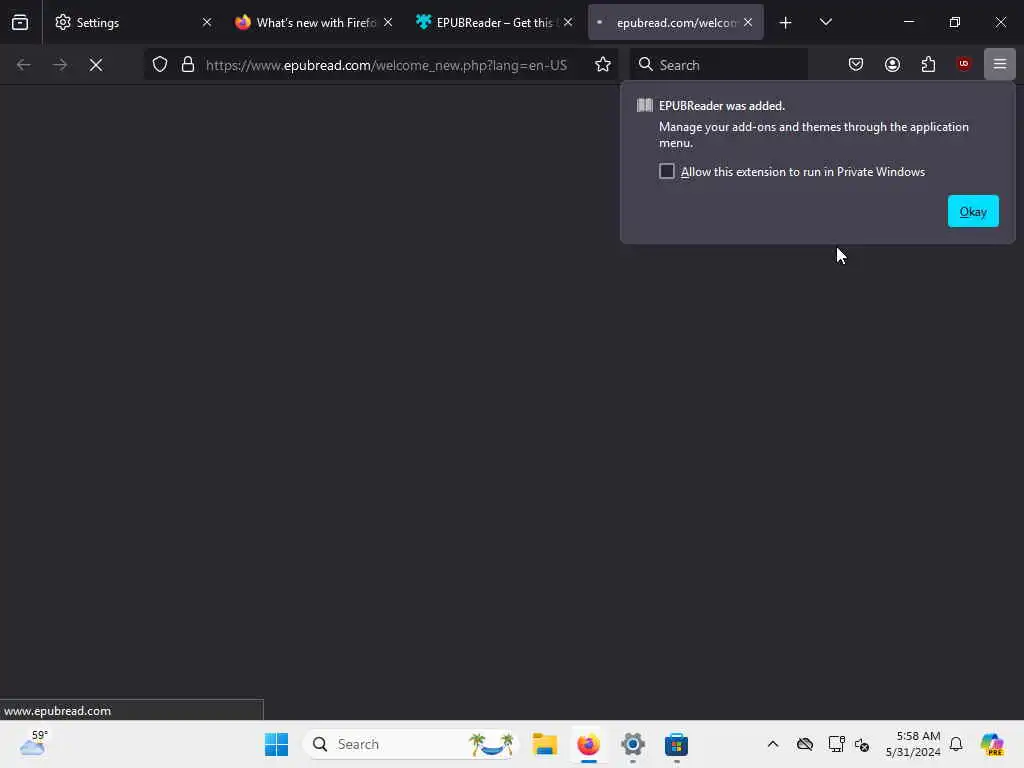Open the Extensions puzzle icon
The height and width of the screenshot is (768, 1024).
pos(928,64)
